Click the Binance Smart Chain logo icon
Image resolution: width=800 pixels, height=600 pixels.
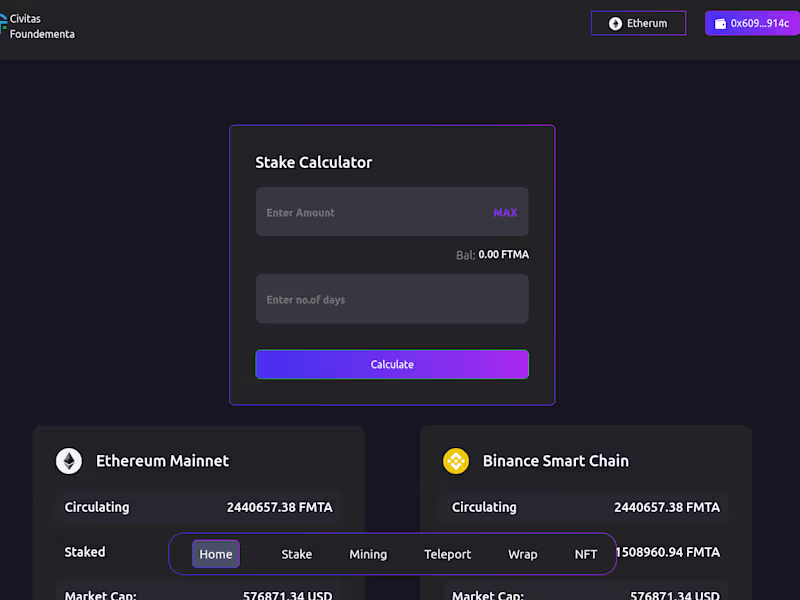pos(455,461)
